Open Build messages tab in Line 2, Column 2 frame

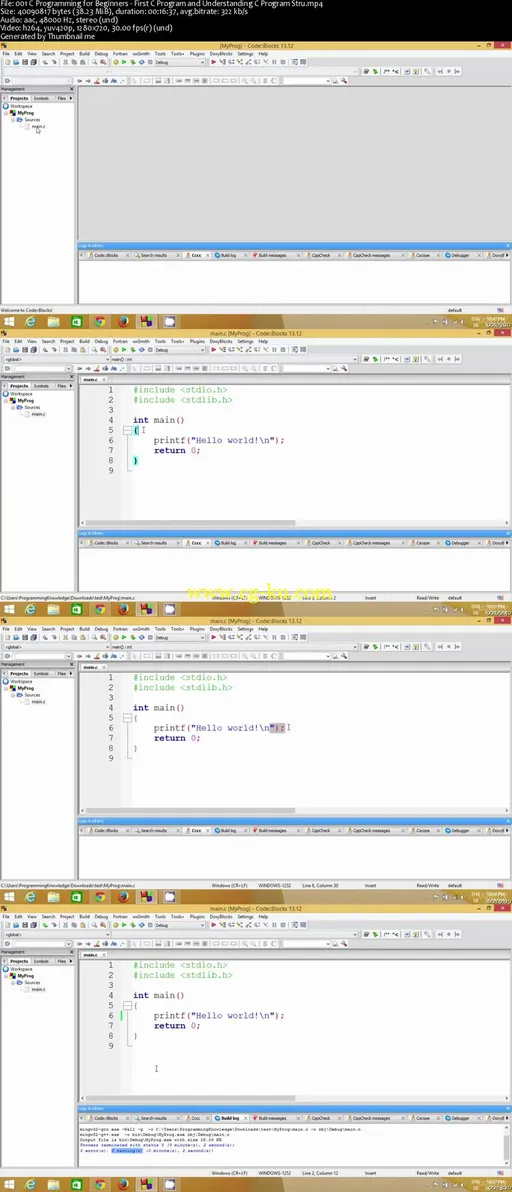tap(272, 543)
